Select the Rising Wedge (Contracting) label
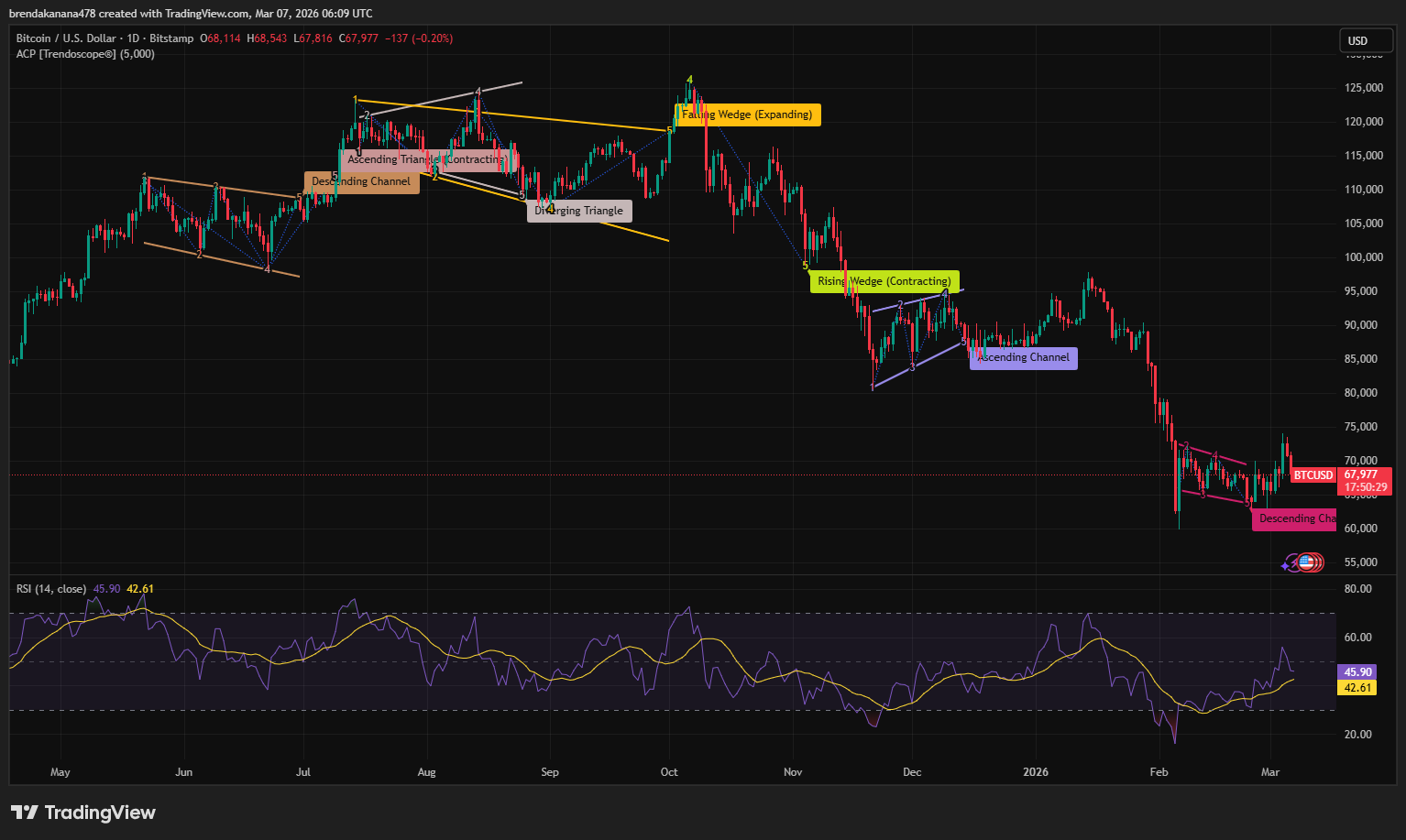 tap(884, 281)
